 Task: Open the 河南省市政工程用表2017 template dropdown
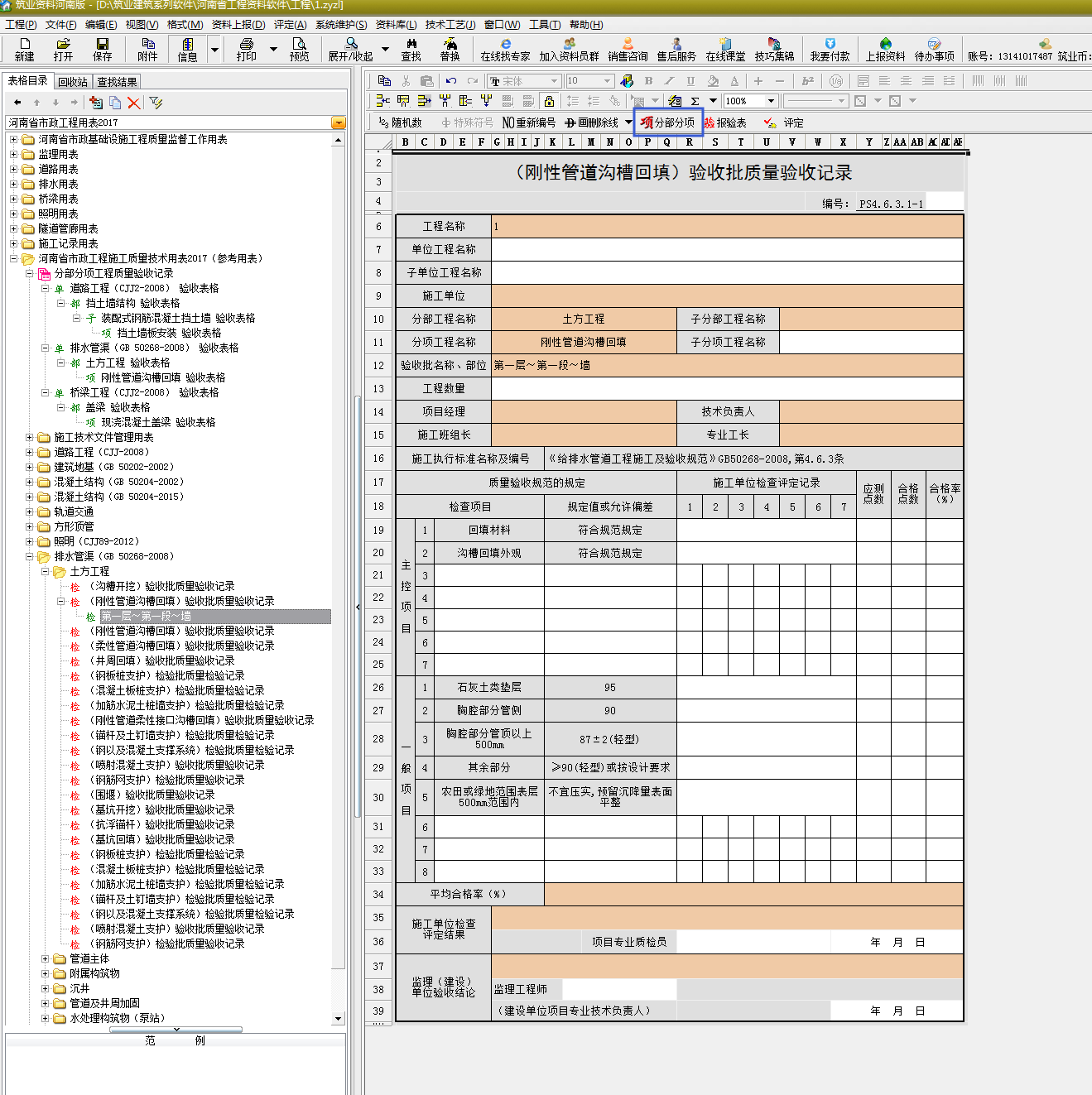point(338,122)
